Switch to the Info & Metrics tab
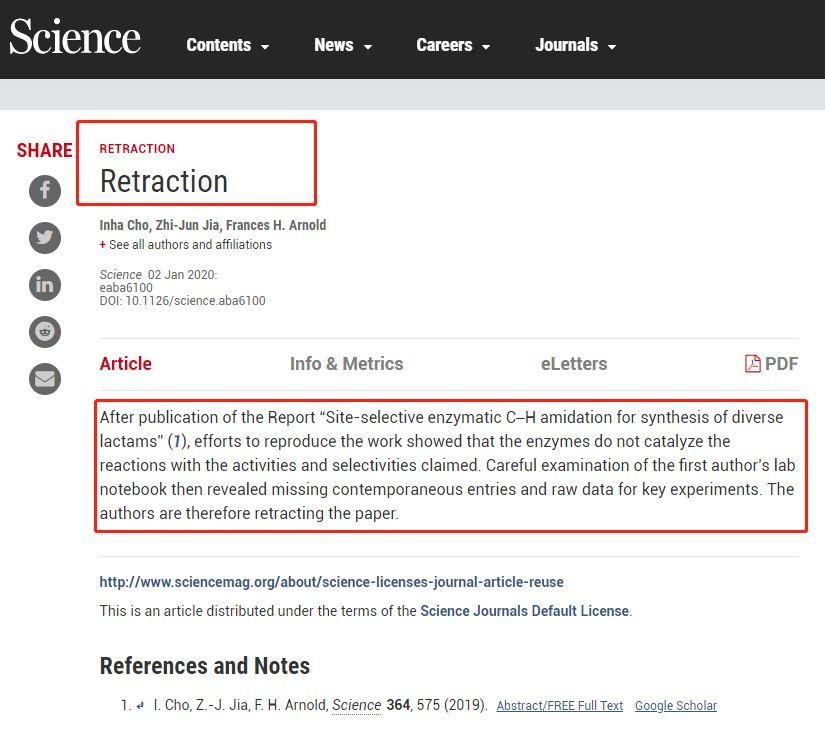Image resolution: width=825 pixels, height=729 pixels. 346,364
